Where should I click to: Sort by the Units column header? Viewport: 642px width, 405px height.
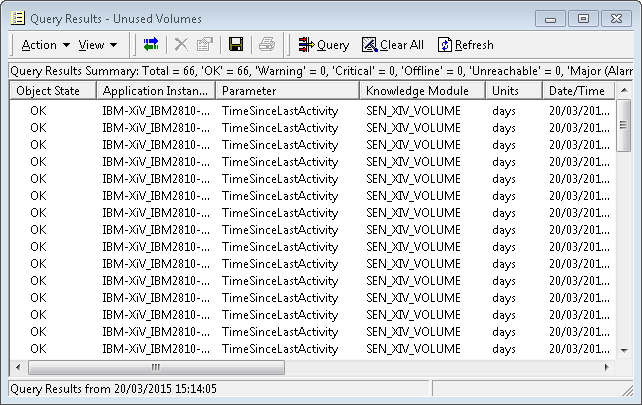tap(514, 91)
